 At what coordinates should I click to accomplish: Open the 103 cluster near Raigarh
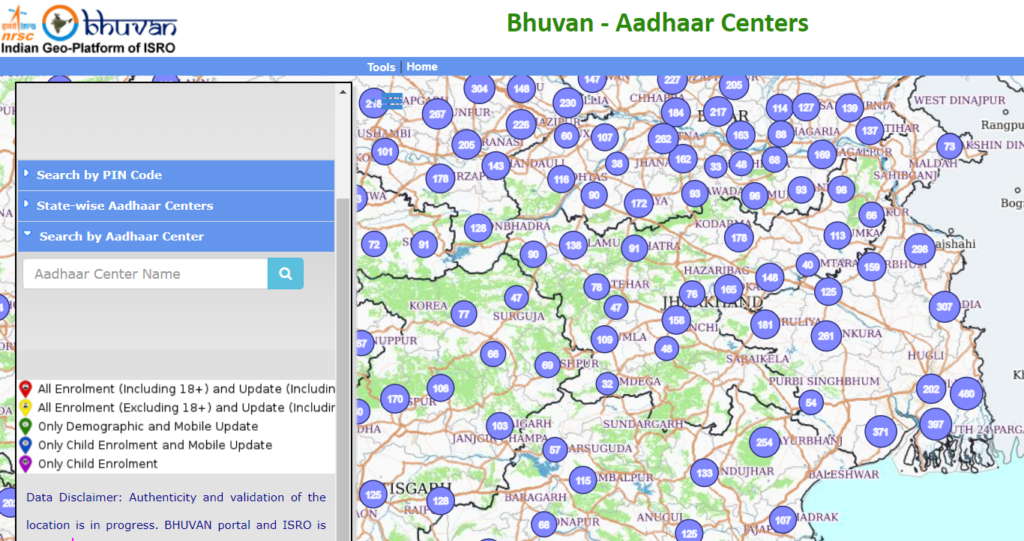point(500,425)
